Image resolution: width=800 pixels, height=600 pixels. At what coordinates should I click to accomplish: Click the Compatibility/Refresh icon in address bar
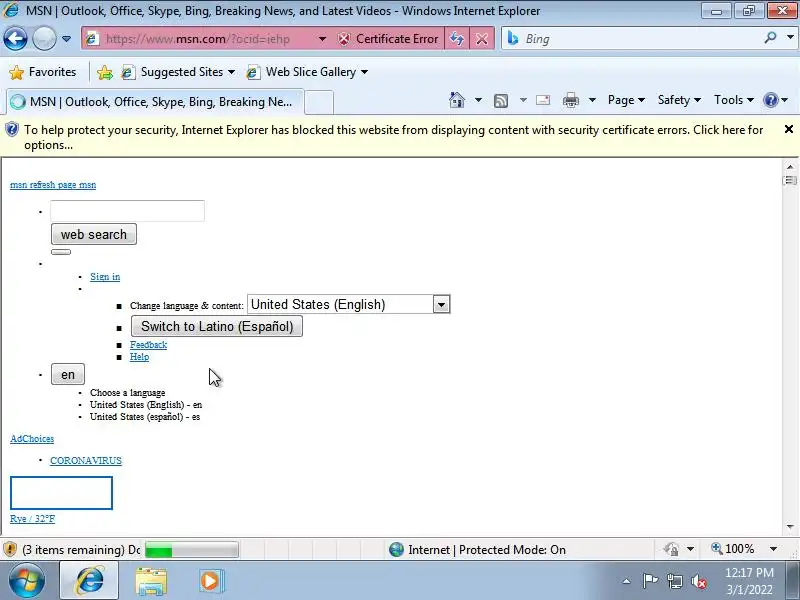tap(457, 39)
